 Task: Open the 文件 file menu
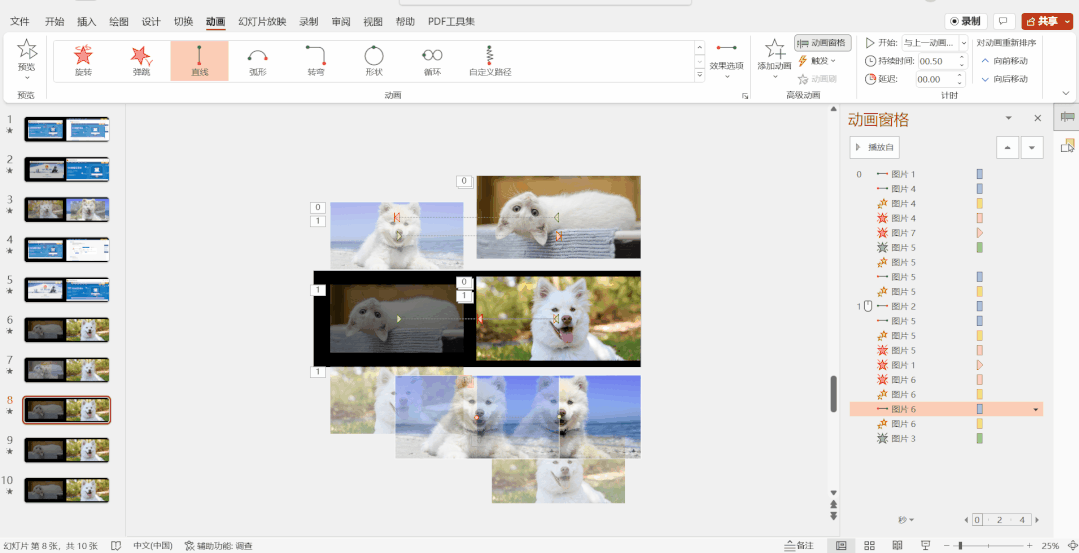tap(20, 21)
